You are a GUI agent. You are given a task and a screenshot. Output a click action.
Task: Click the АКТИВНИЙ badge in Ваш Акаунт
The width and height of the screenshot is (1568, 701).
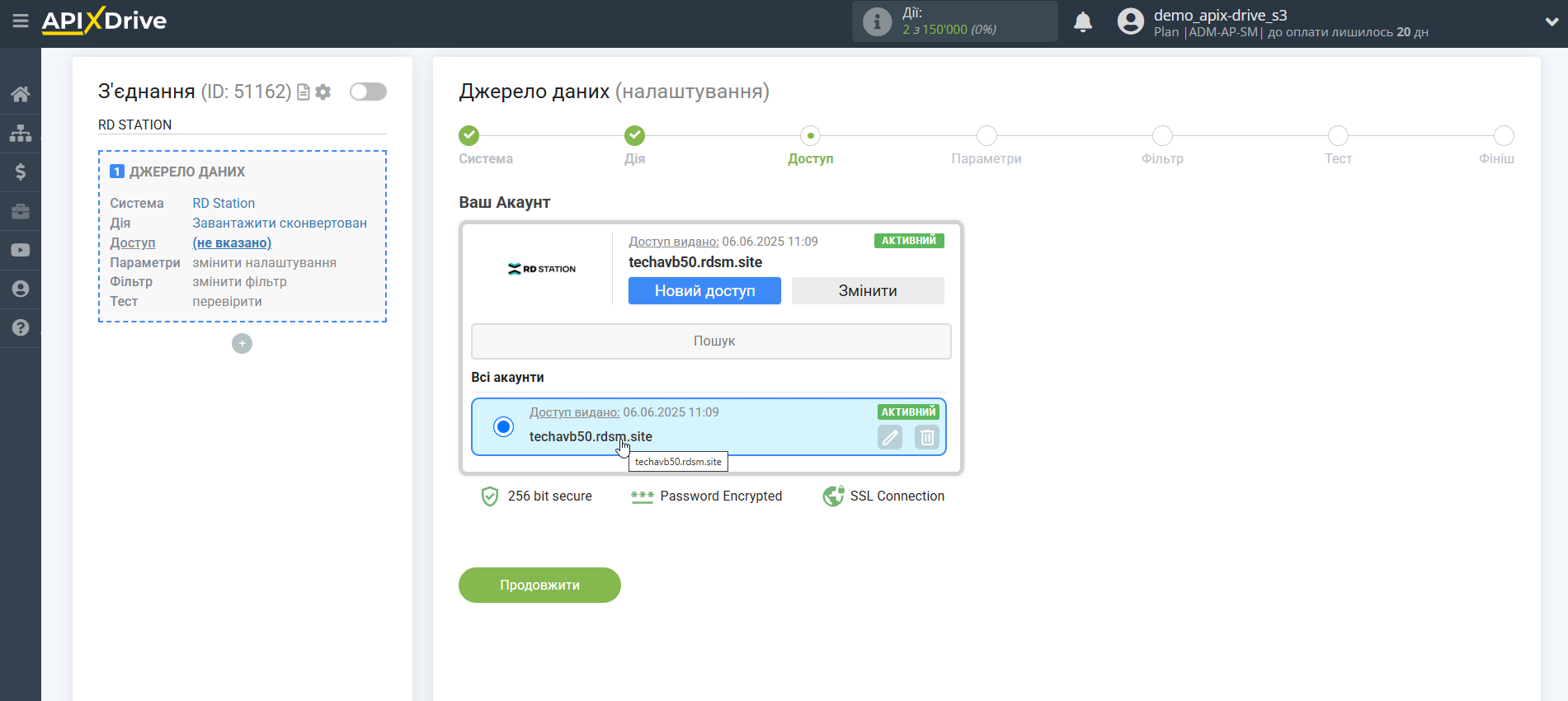click(x=909, y=241)
